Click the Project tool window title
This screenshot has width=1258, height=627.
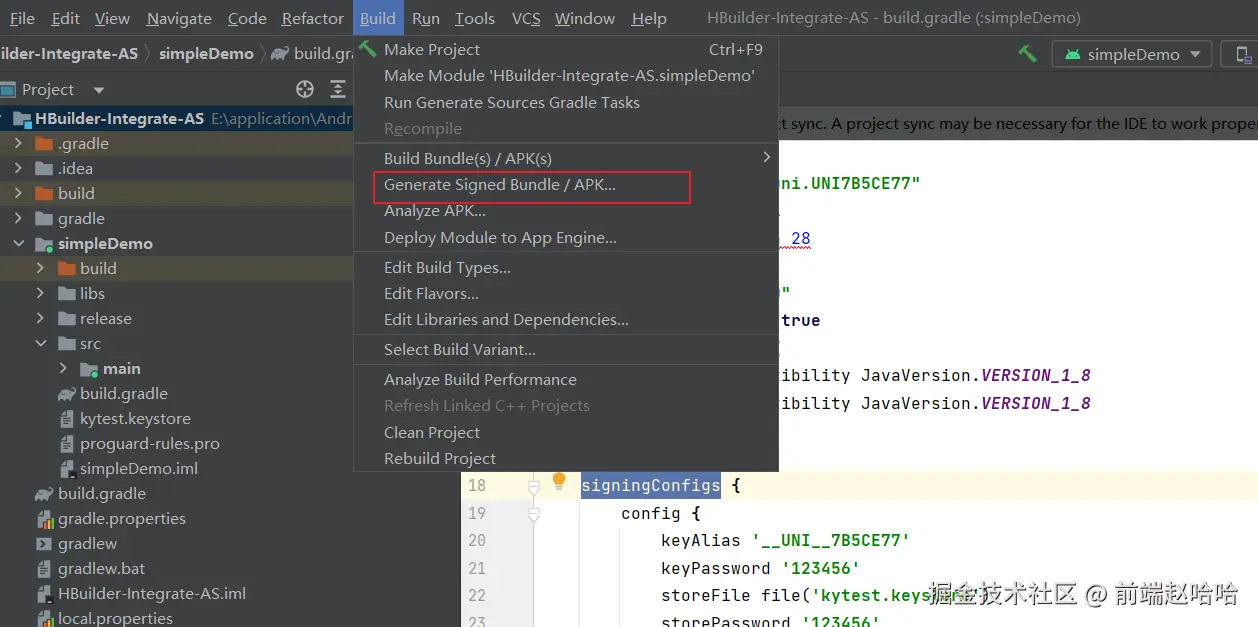click(48, 89)
